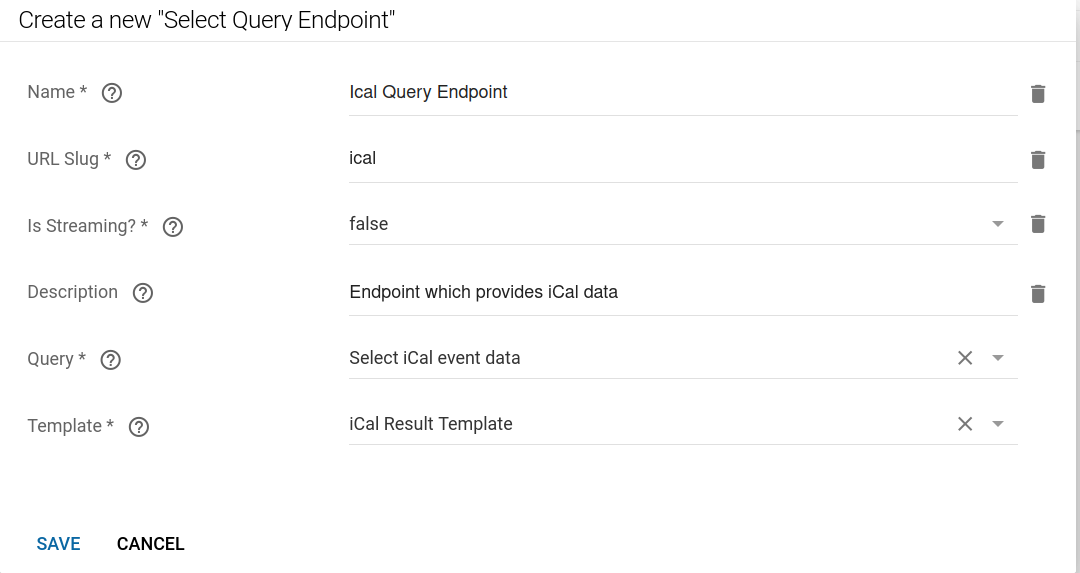This screenshot has height=573, width=1080.
Task: Click the help icon next to Name
Action: pyautogui.click(x=113, y=93)
